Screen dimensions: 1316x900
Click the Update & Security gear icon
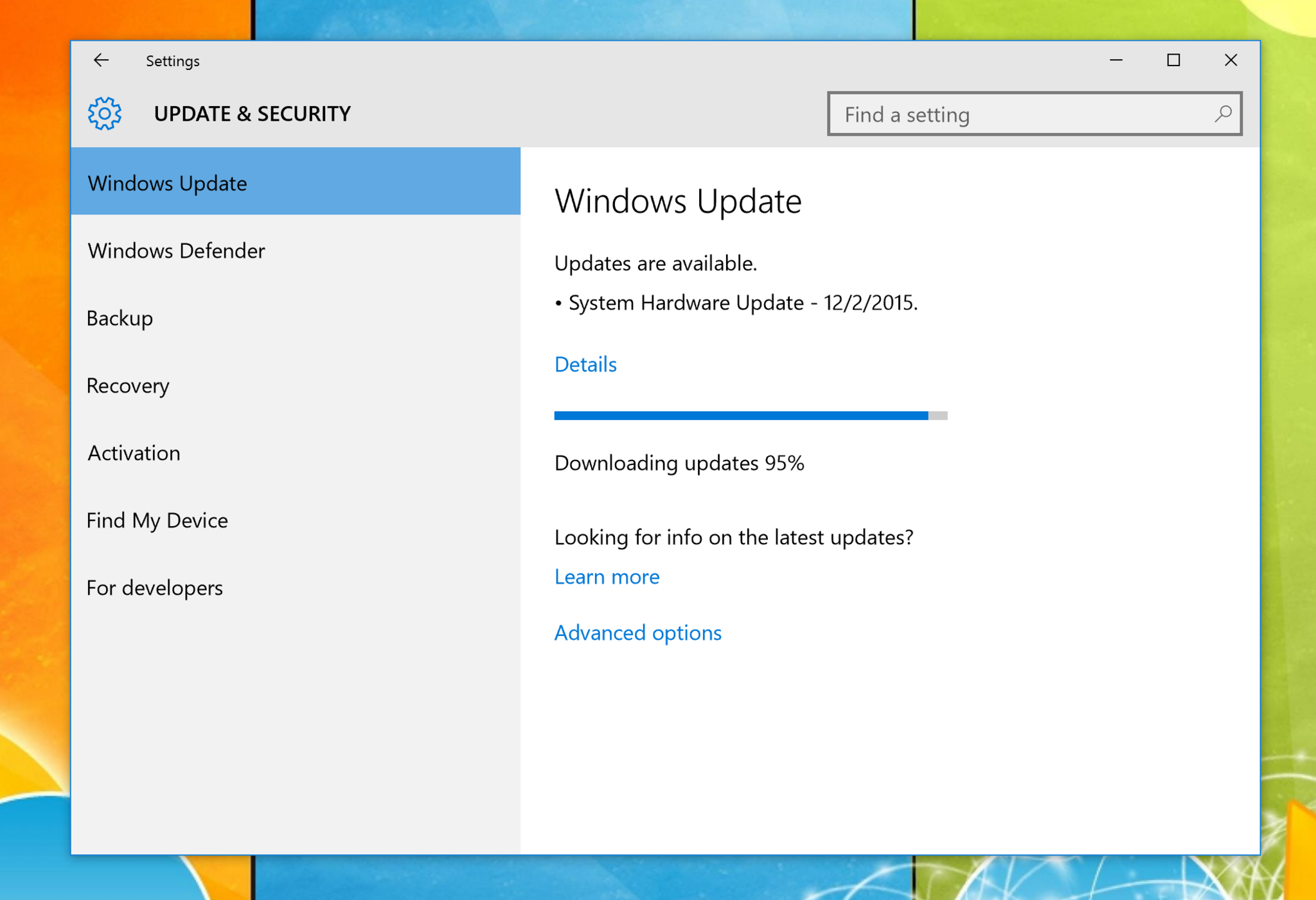click(106, 113)
